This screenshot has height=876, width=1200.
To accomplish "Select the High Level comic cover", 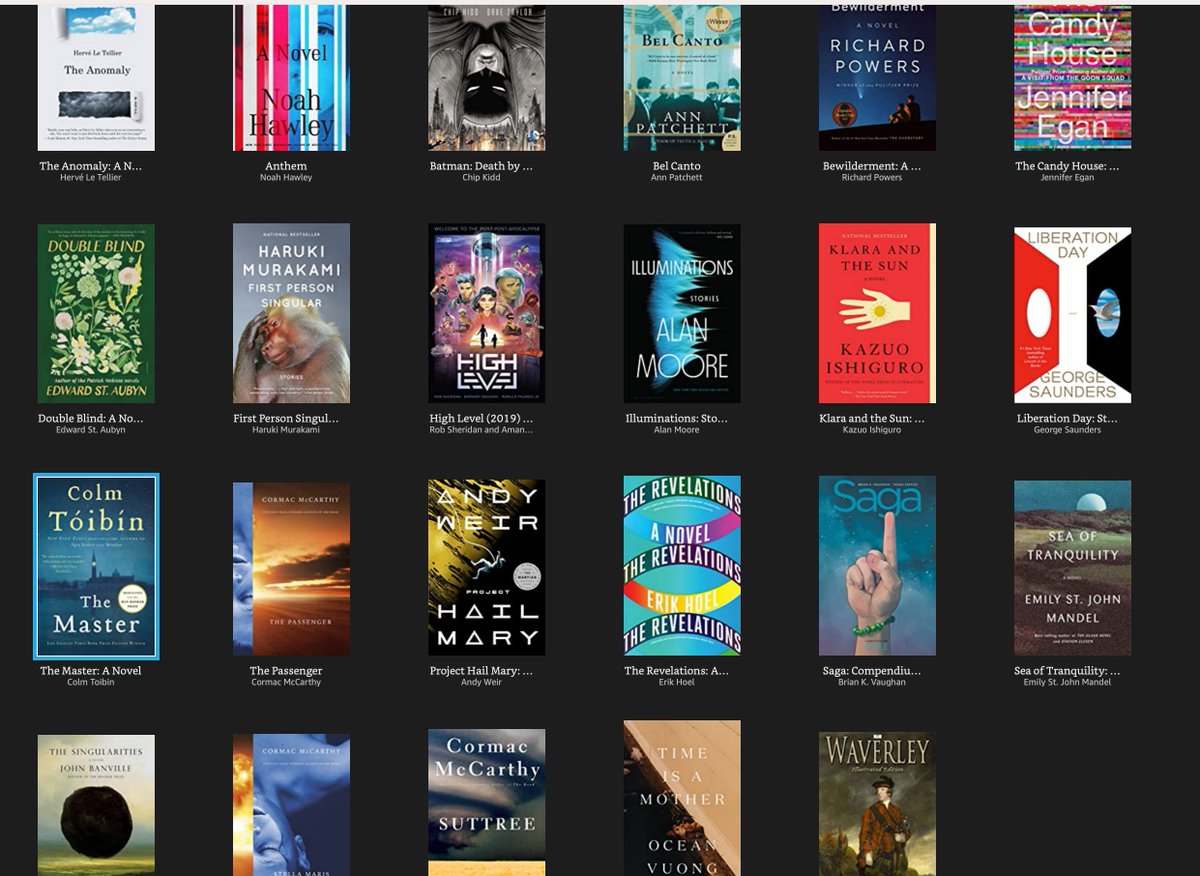I will pyautogui.click(x=486, y=314).
